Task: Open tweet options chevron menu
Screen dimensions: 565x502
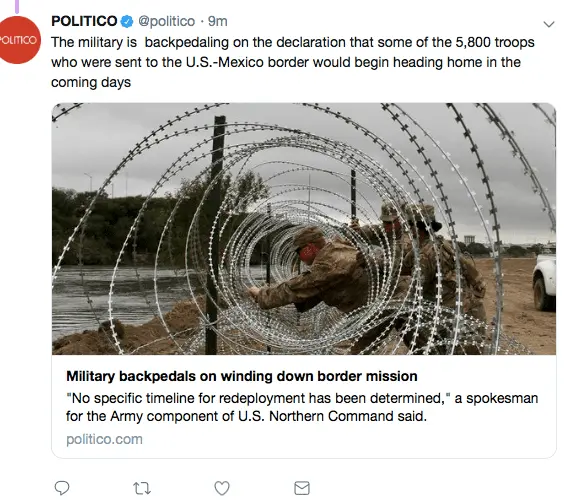Action: click(x=548, y=24)
